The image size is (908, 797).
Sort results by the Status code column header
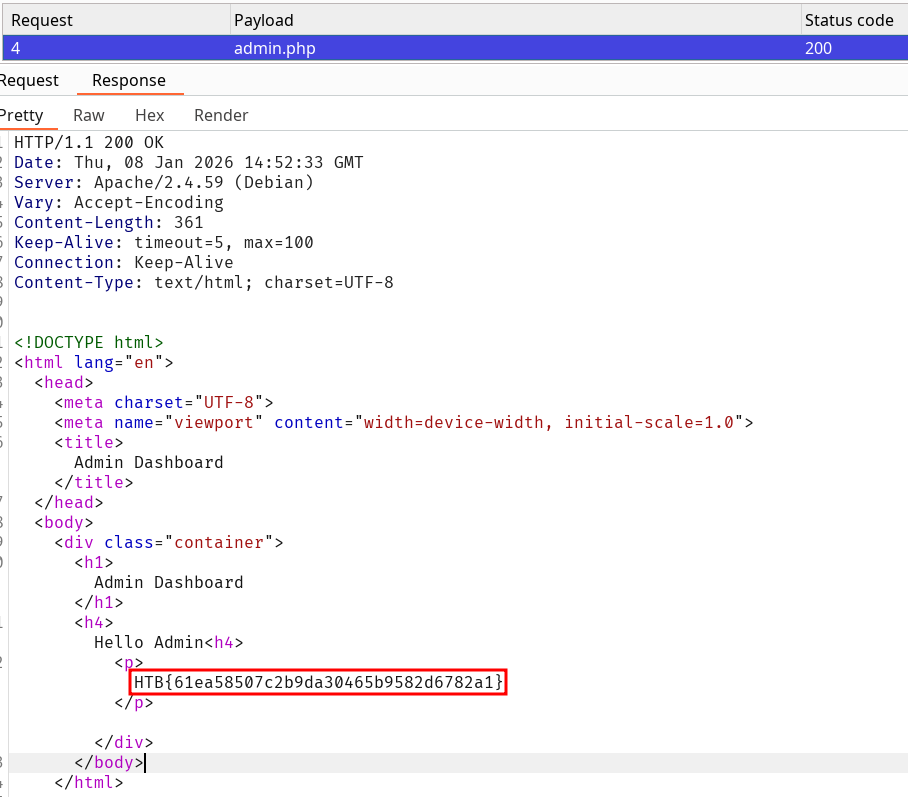point(849,20)
